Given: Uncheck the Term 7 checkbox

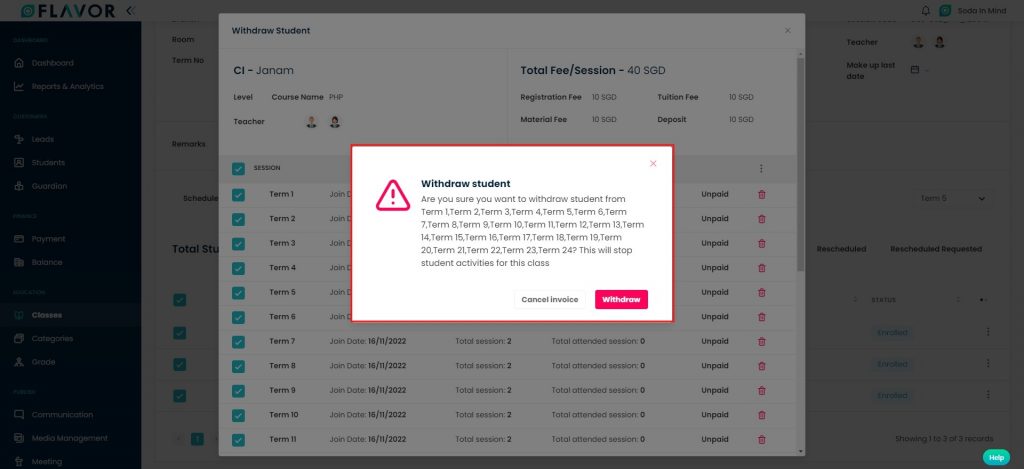Looking at the screenshot, I should coord(238,341).
